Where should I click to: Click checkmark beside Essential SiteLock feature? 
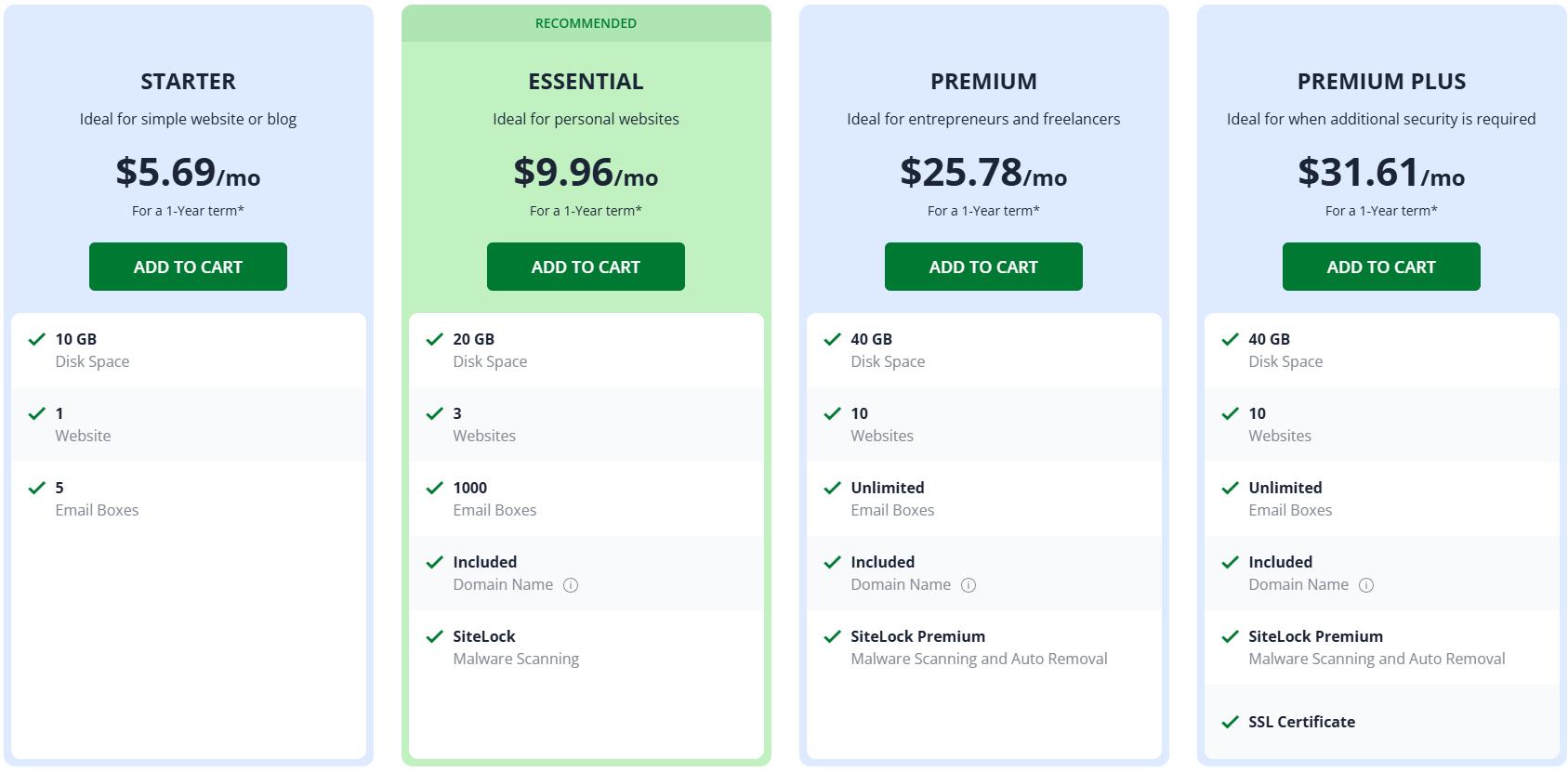(435, 636)
